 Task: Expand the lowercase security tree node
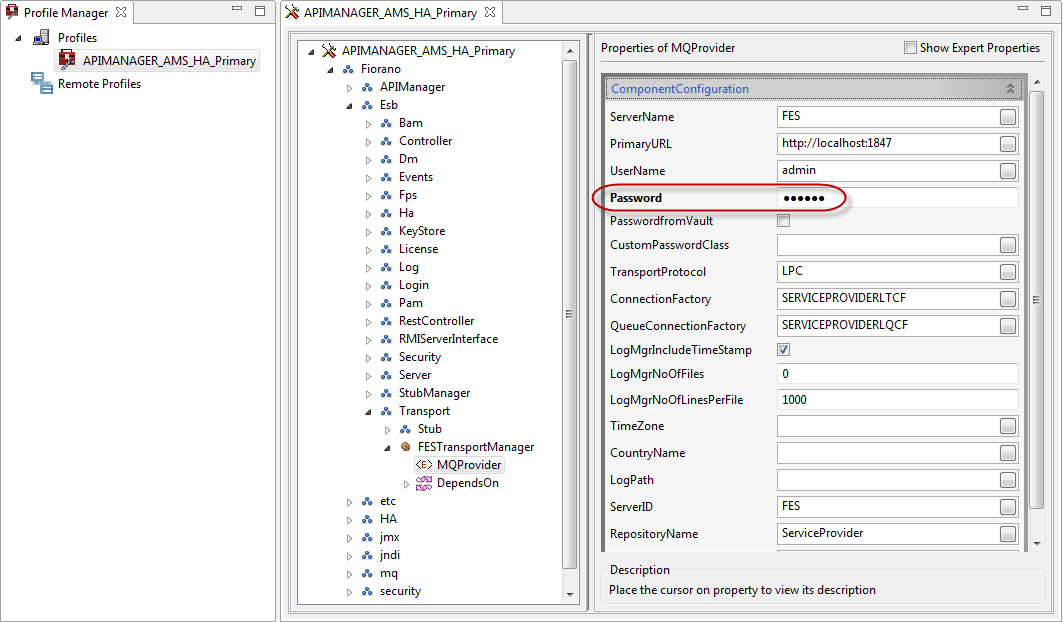click(349, 592)
